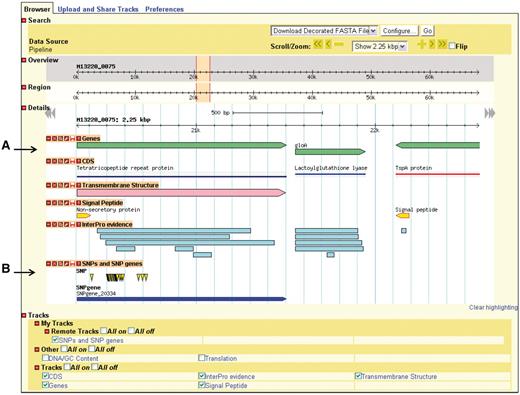Zoom in using the yellow plus icon
The width and height of the screenshot is (520, 395).
point(422,44)
